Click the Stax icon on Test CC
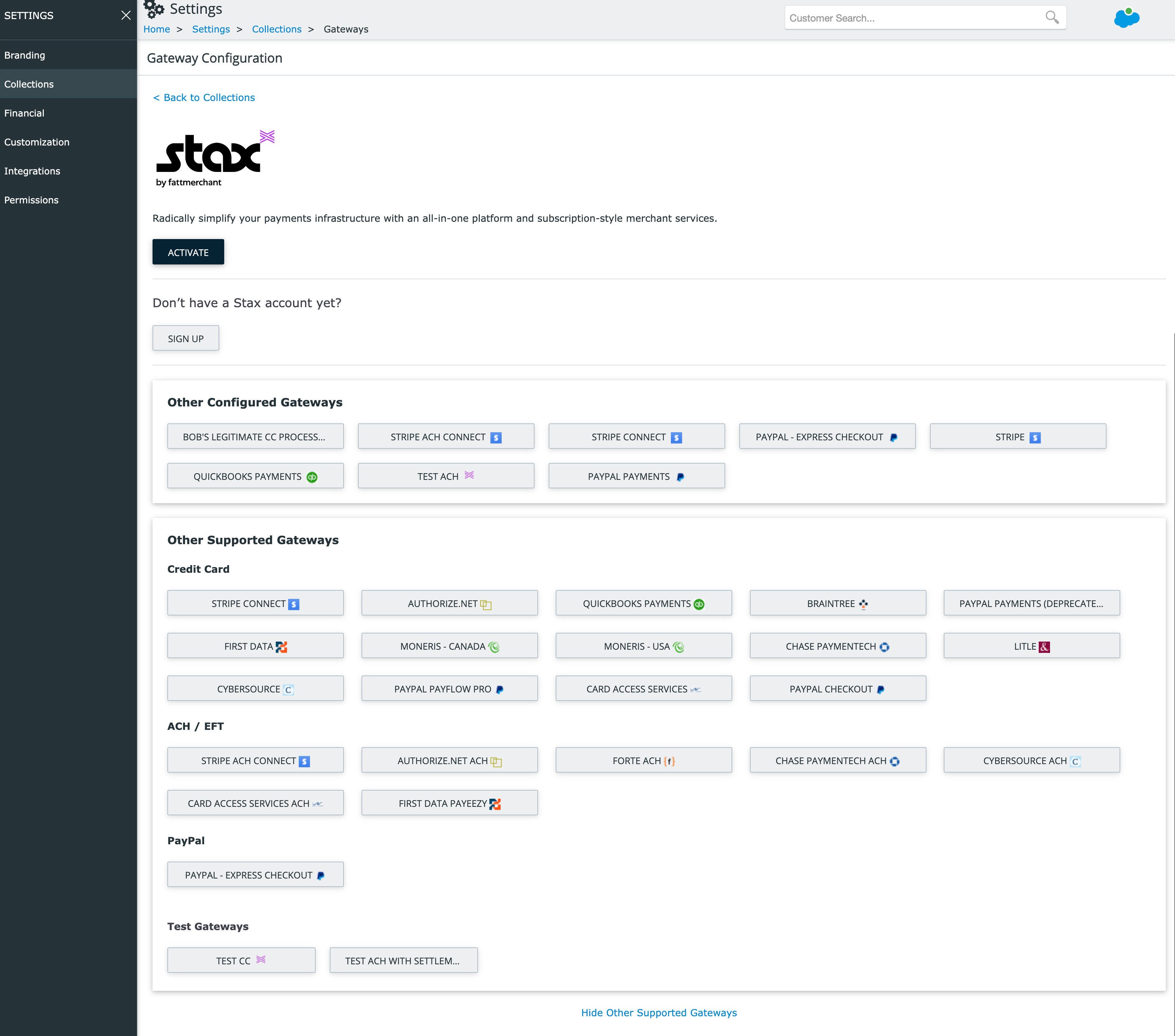This screenshot has height=1036, width=1175. point(261,959)
